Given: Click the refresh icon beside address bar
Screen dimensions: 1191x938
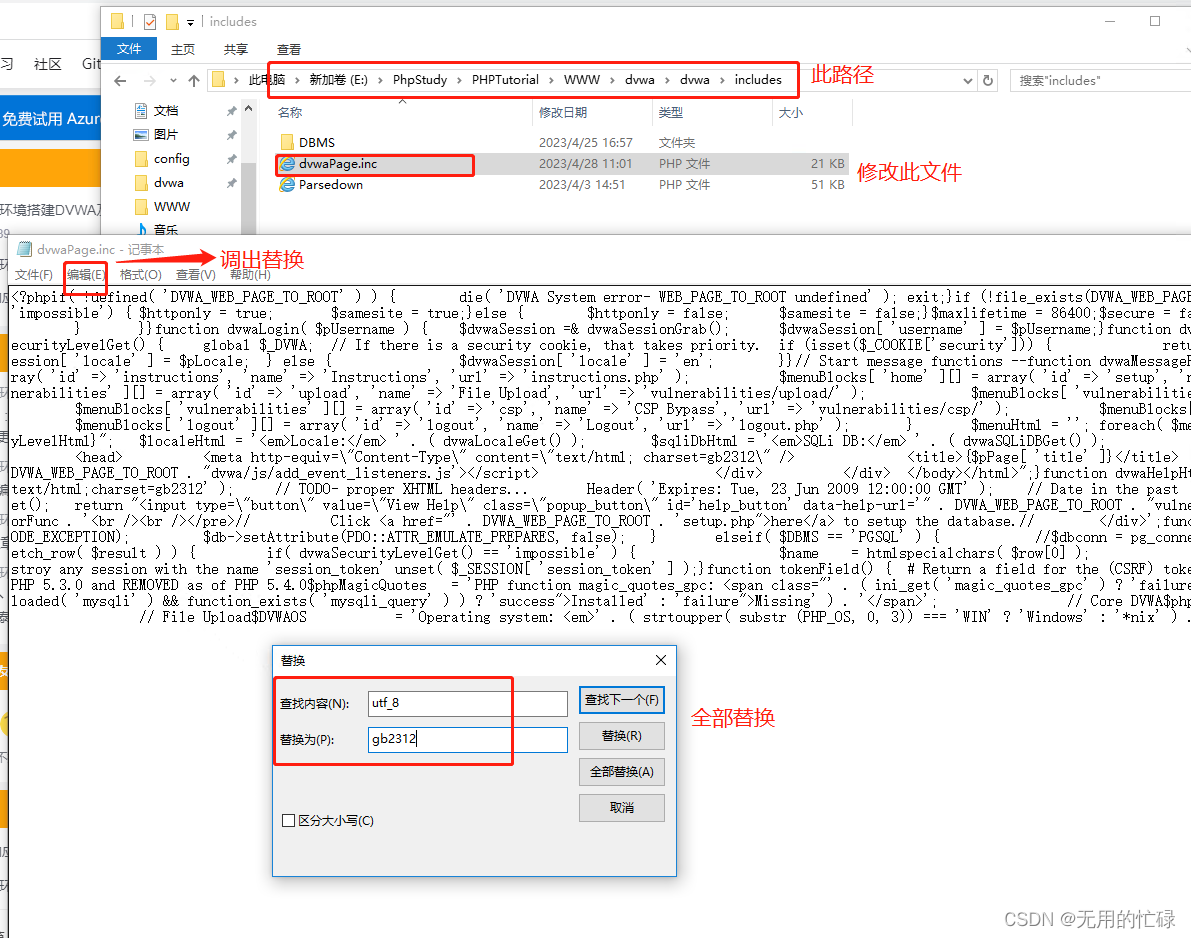Looking at the screenshot, I should [x=987, y=81].
